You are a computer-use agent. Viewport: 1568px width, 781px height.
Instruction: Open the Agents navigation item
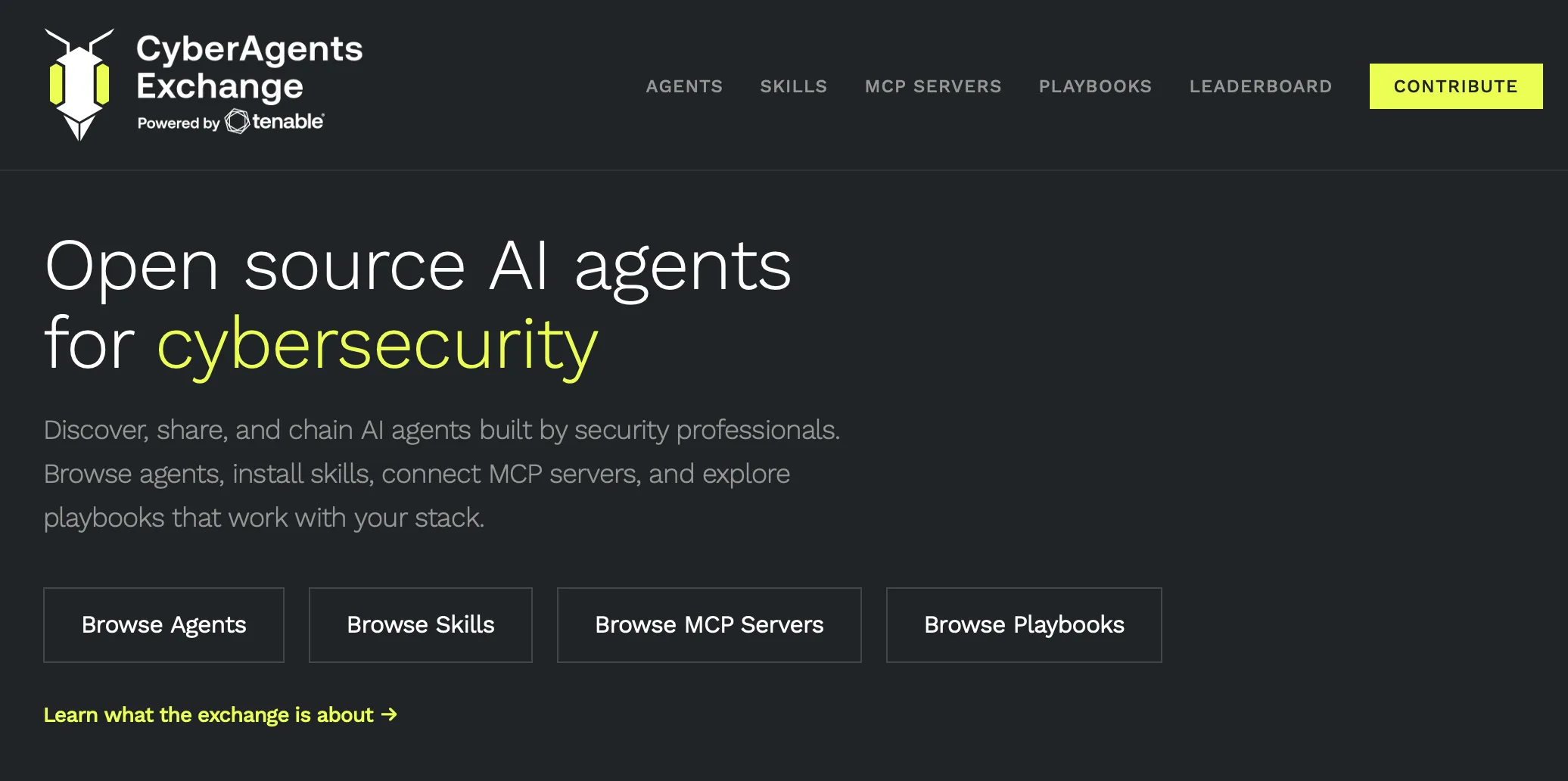click(684, 86)
